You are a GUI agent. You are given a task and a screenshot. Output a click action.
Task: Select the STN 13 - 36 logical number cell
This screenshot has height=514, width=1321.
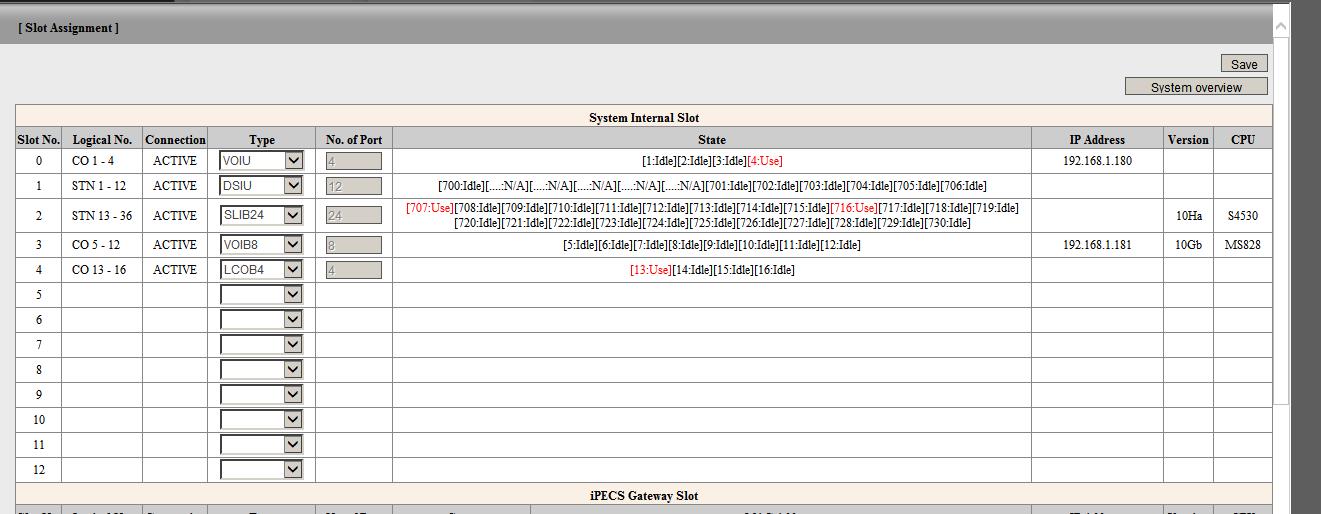[102, 216]
